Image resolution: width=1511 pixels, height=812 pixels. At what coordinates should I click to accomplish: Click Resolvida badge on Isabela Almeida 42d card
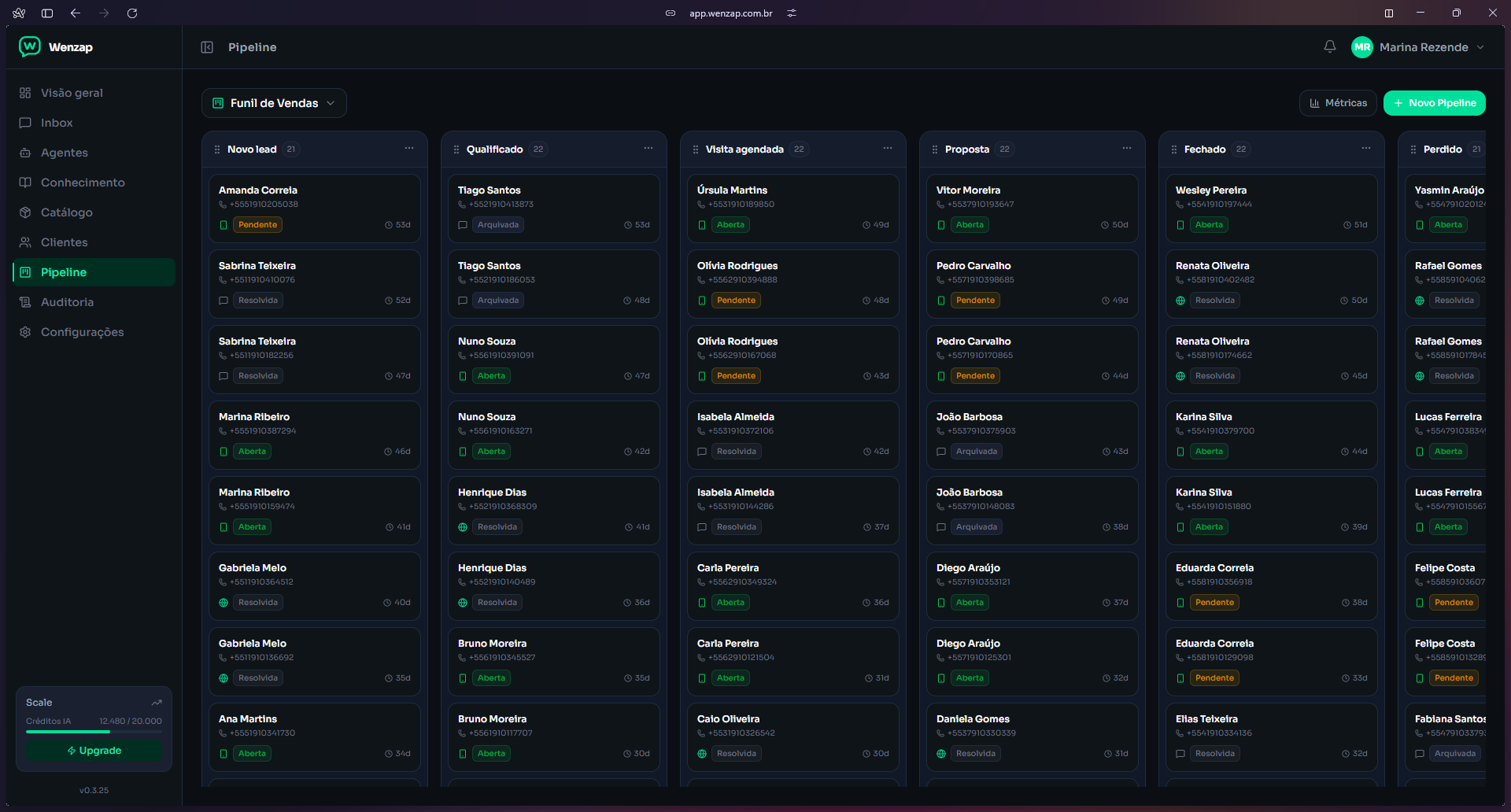[x=737, y=452]
